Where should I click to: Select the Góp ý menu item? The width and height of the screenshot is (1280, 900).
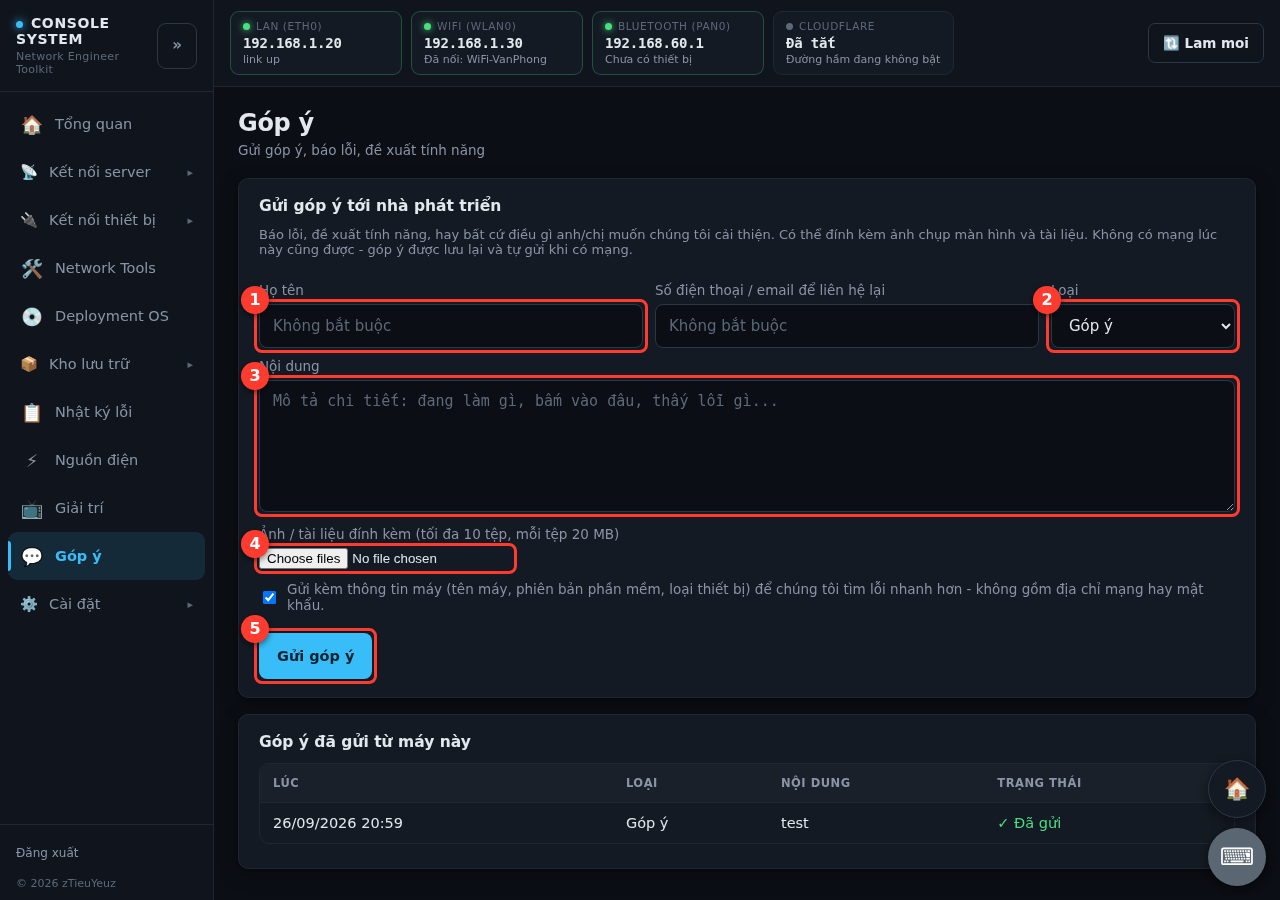[107, 556]
